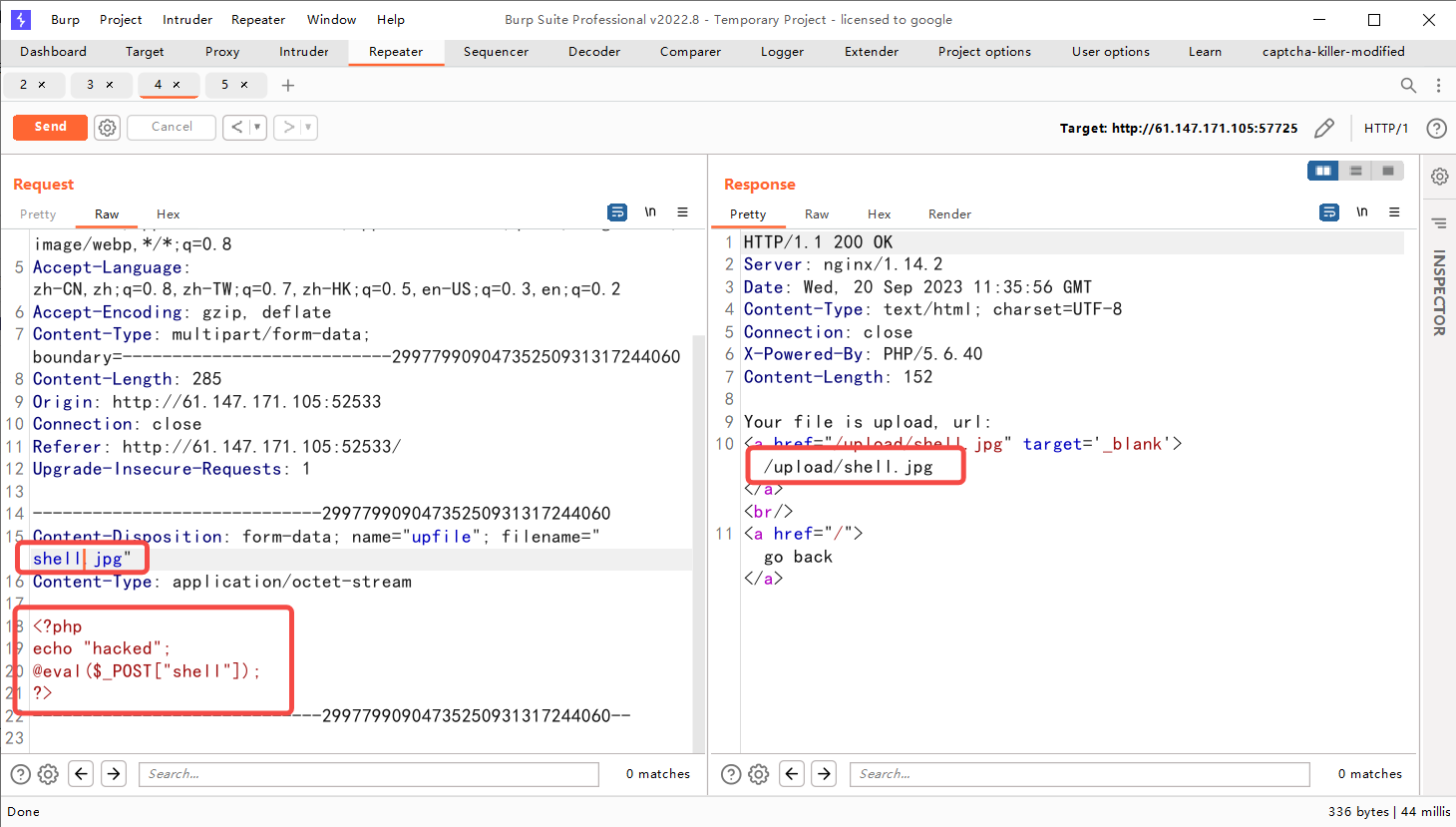This screenshot has height=827, width=1456.
Task: Close Repeater tab 5
Action: click(244, 85)
